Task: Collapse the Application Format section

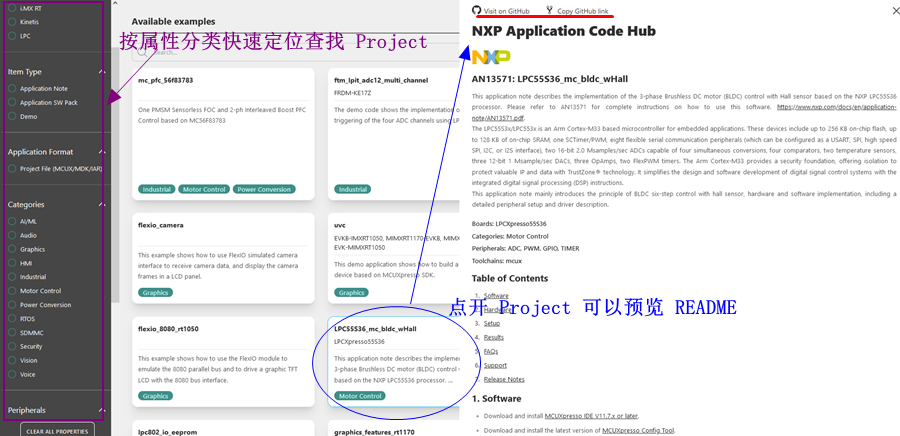Action: point(101,152)
